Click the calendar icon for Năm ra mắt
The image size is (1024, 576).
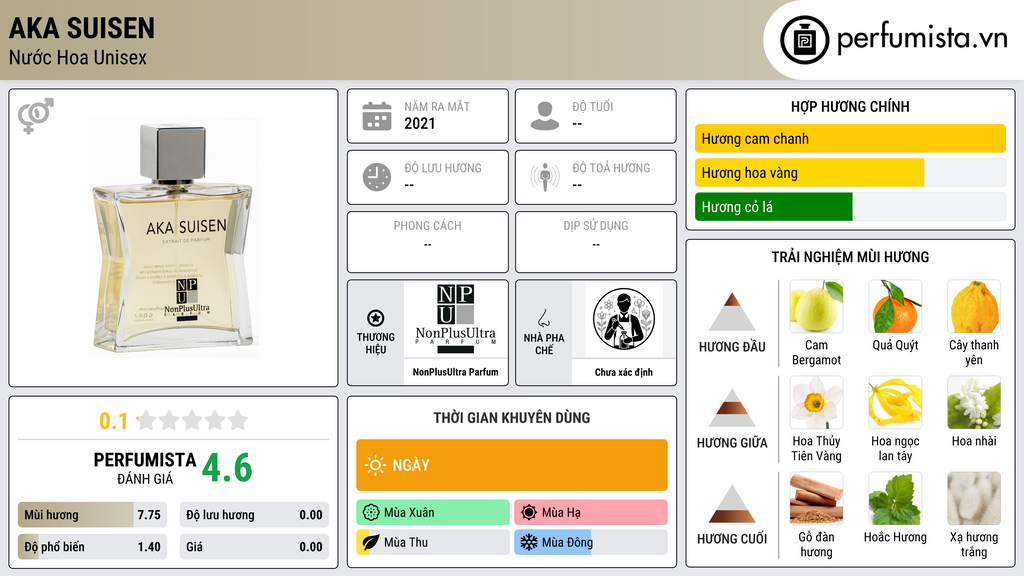[377, 116]
